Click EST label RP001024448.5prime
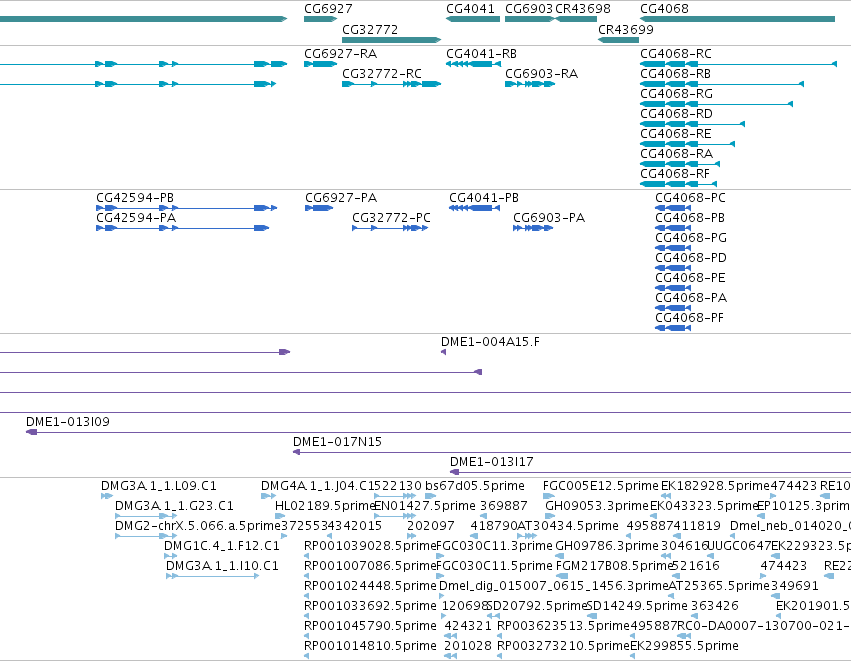 370,586
